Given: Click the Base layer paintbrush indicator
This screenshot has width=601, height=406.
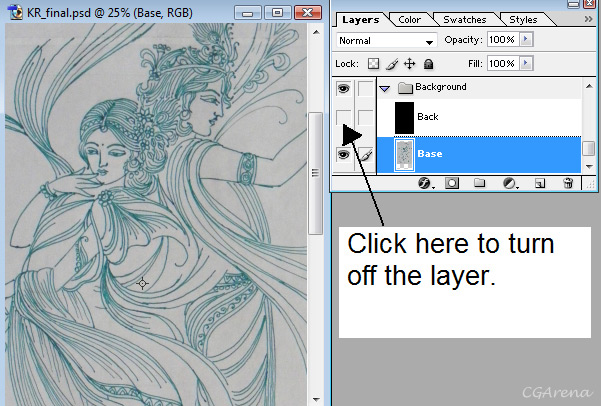Looking at the screenshot, I should [366, 155].
